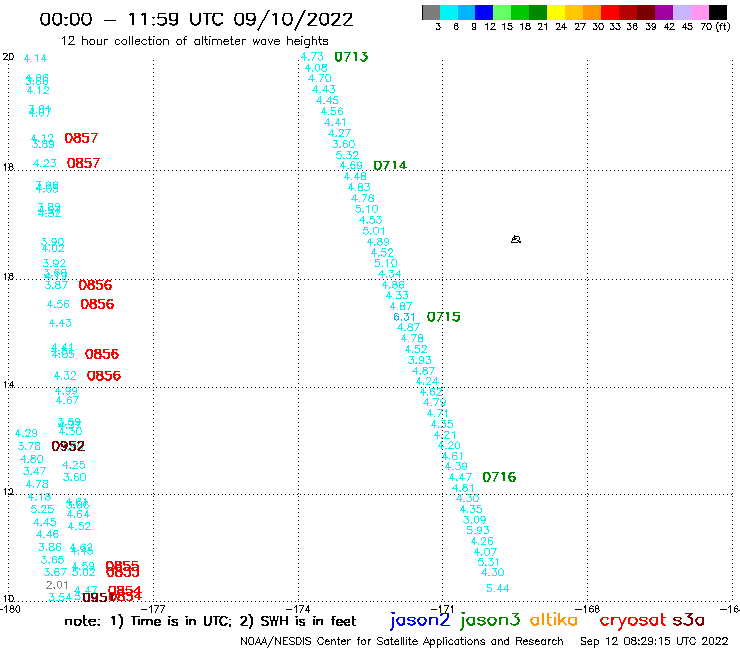Pick the cyan 6 ft legend color

click(448, 12)
